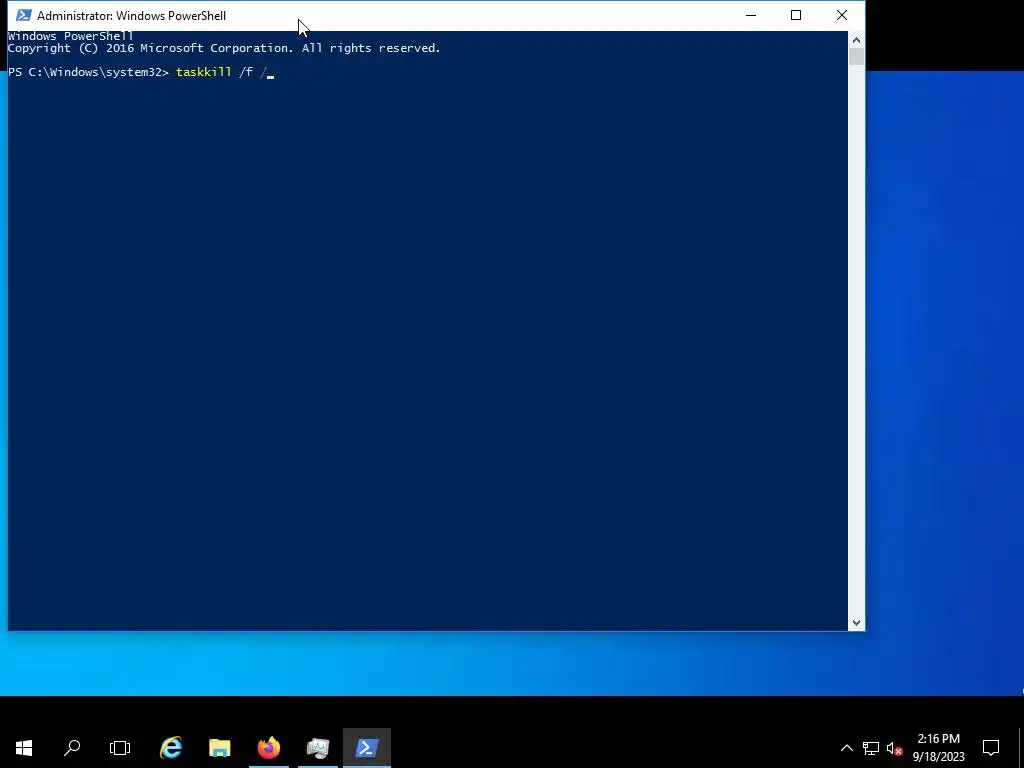The width and height of the screenshot is (1024, 768).
Task: Click the typed 'taskkill' command text
Action: click(x=204, y=72)
